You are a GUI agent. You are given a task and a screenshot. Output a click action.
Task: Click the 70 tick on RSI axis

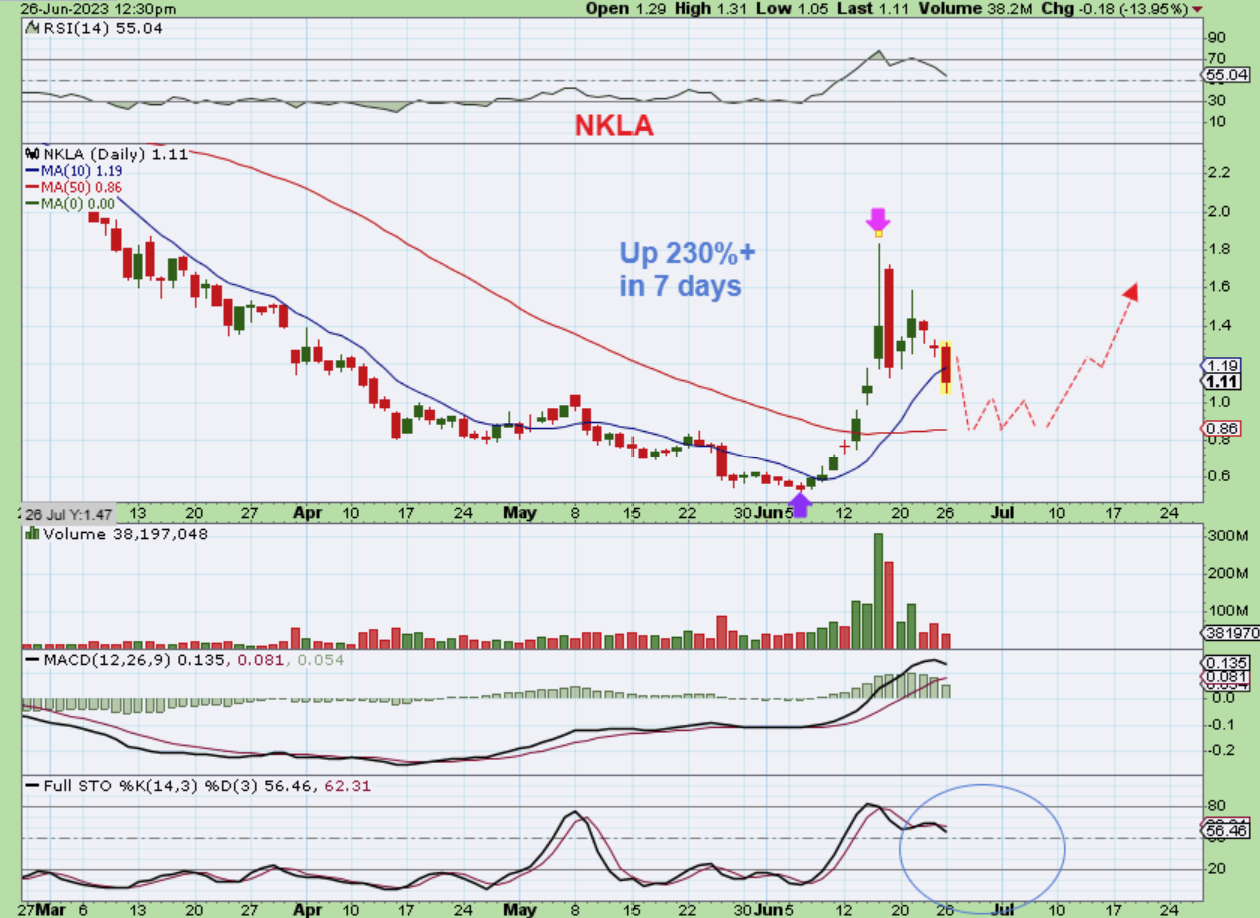point(1217,59)
